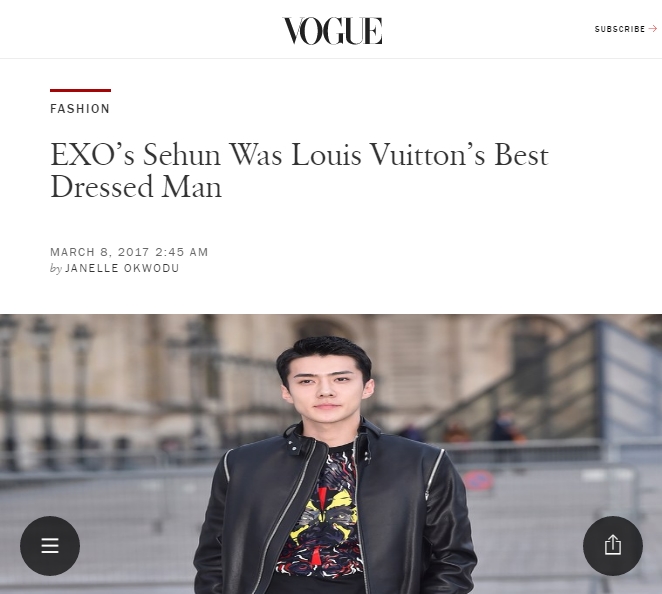
Task: Click the italic "by" byline word
Action: point(56,269)
